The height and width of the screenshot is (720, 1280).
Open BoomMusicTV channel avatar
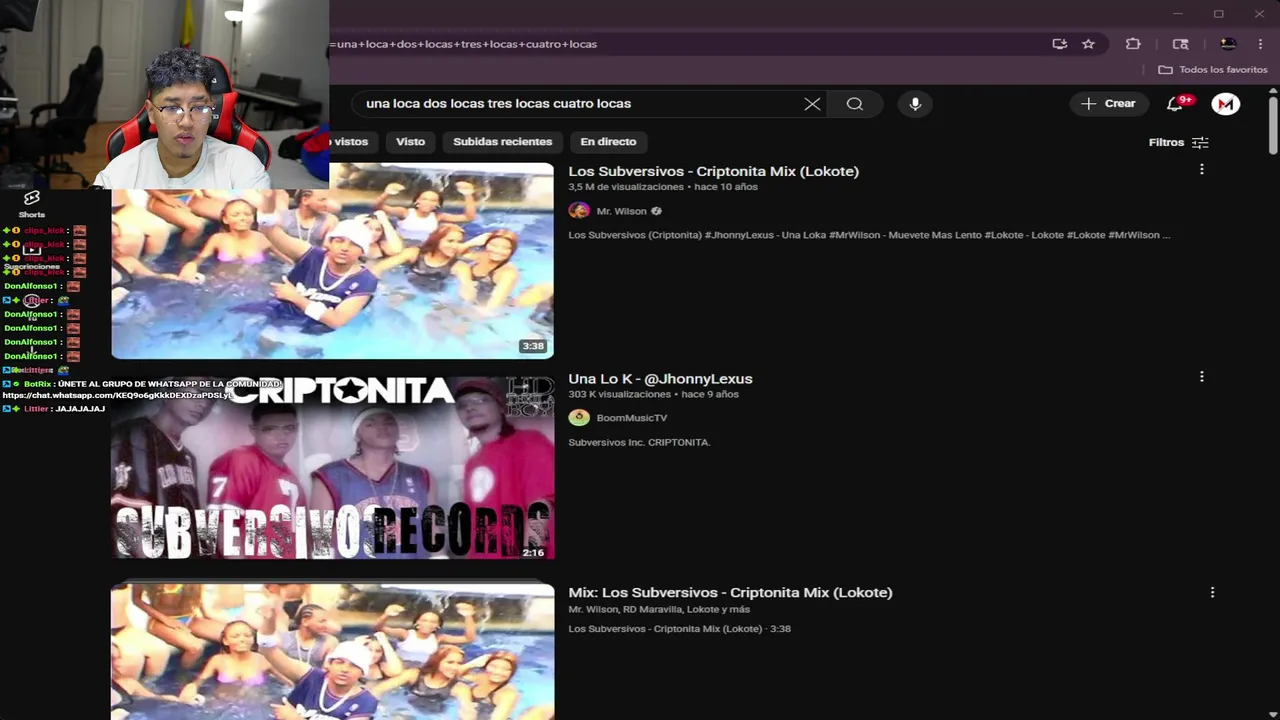[579, 418]
